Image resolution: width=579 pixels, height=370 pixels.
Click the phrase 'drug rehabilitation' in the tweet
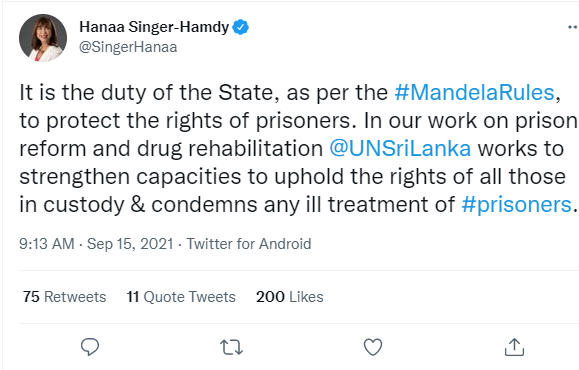pos(230,149)
